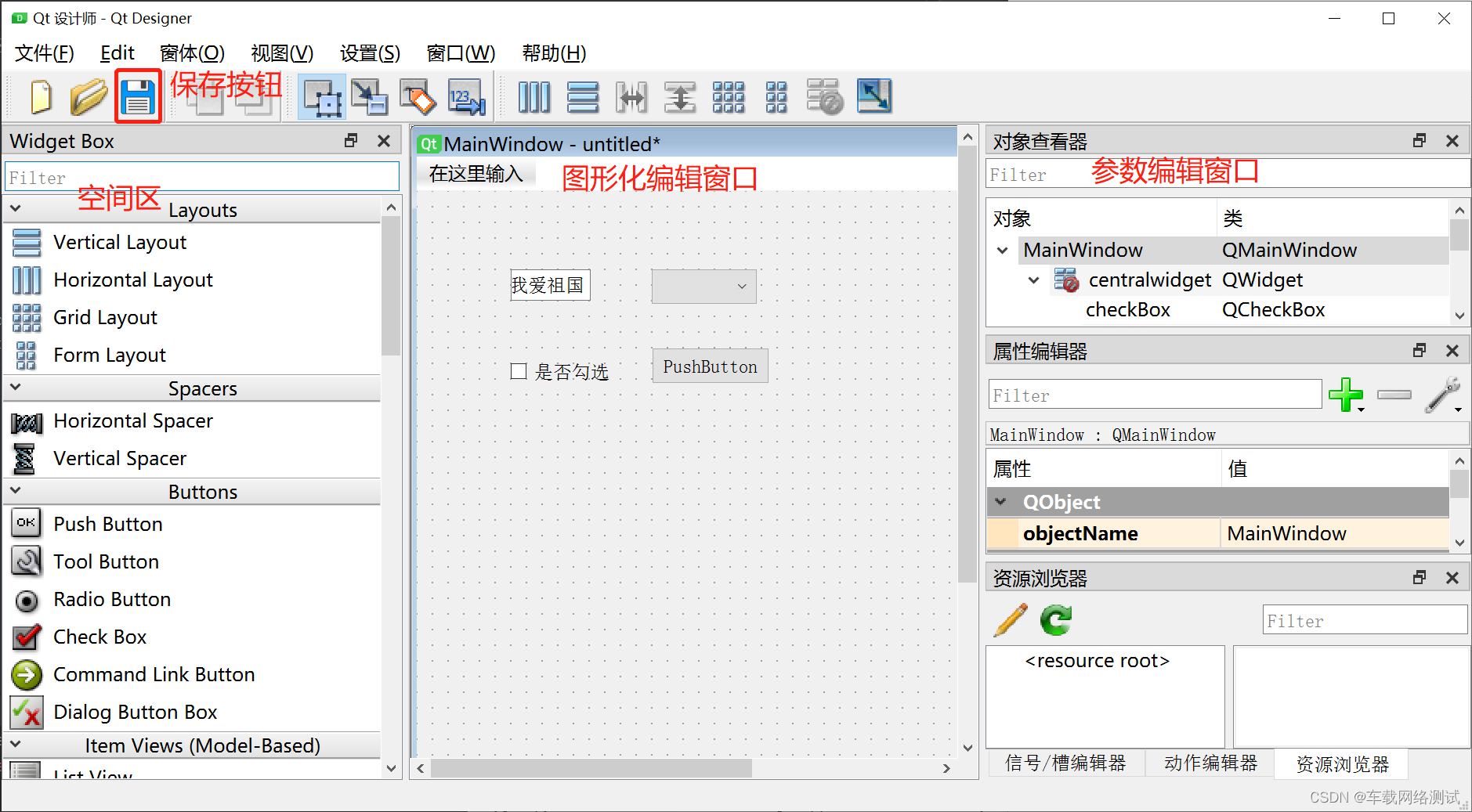Screen dimensions: 1472x812
Task: Float the Widget Box dock panel
Action: (x=351, y=140)
